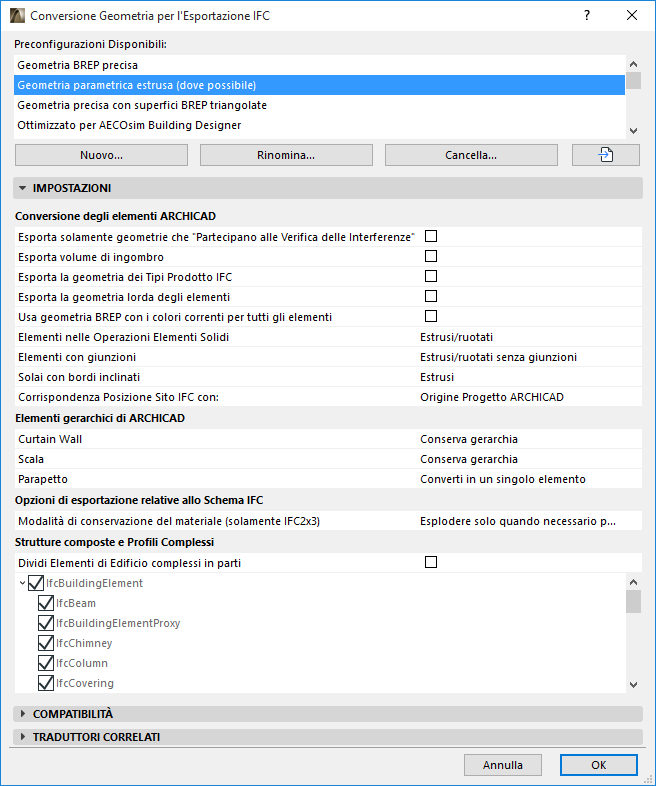The width and height of the screenshot is (656, 786).
Task: Select 'Geometria BREP precisa' preset
Action: tap(320, 65)
